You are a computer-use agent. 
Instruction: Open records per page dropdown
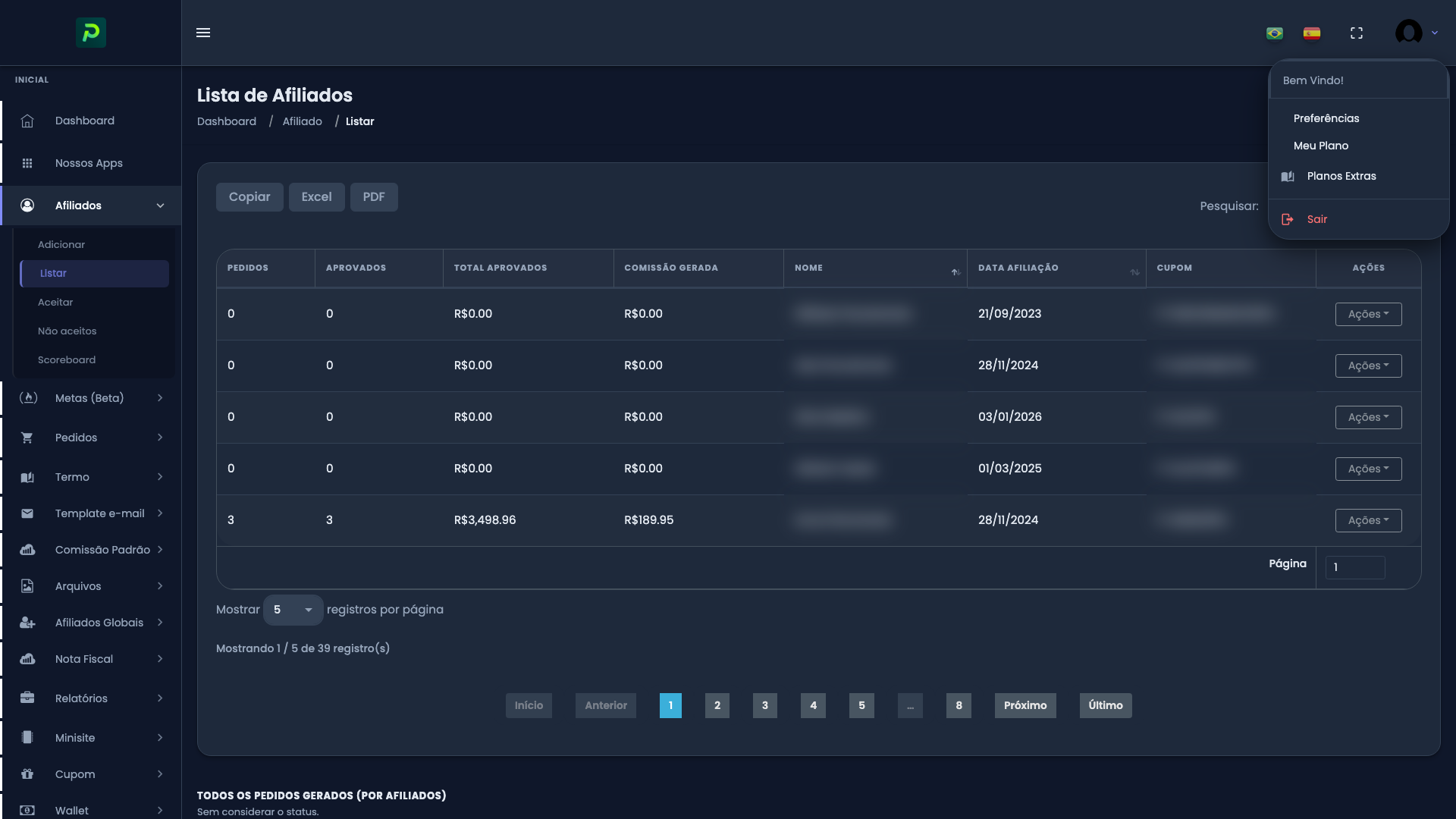pyautogui.click(x=293, y=610)
